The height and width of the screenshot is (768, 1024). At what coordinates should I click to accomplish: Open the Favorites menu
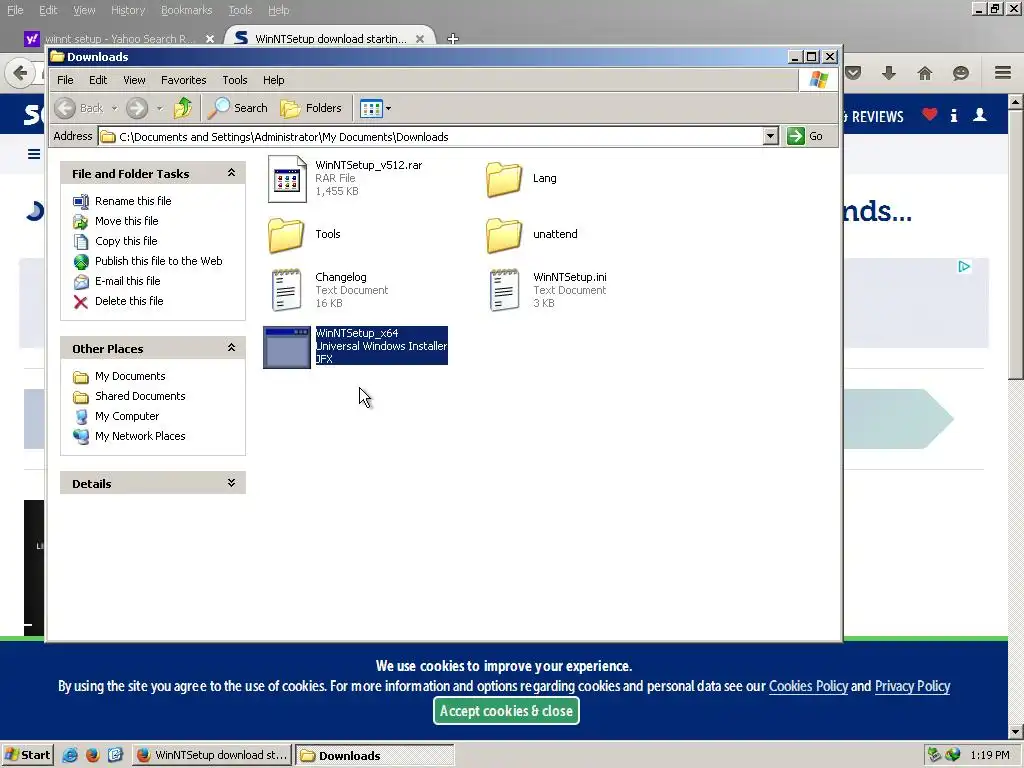(x=184, y=80)
